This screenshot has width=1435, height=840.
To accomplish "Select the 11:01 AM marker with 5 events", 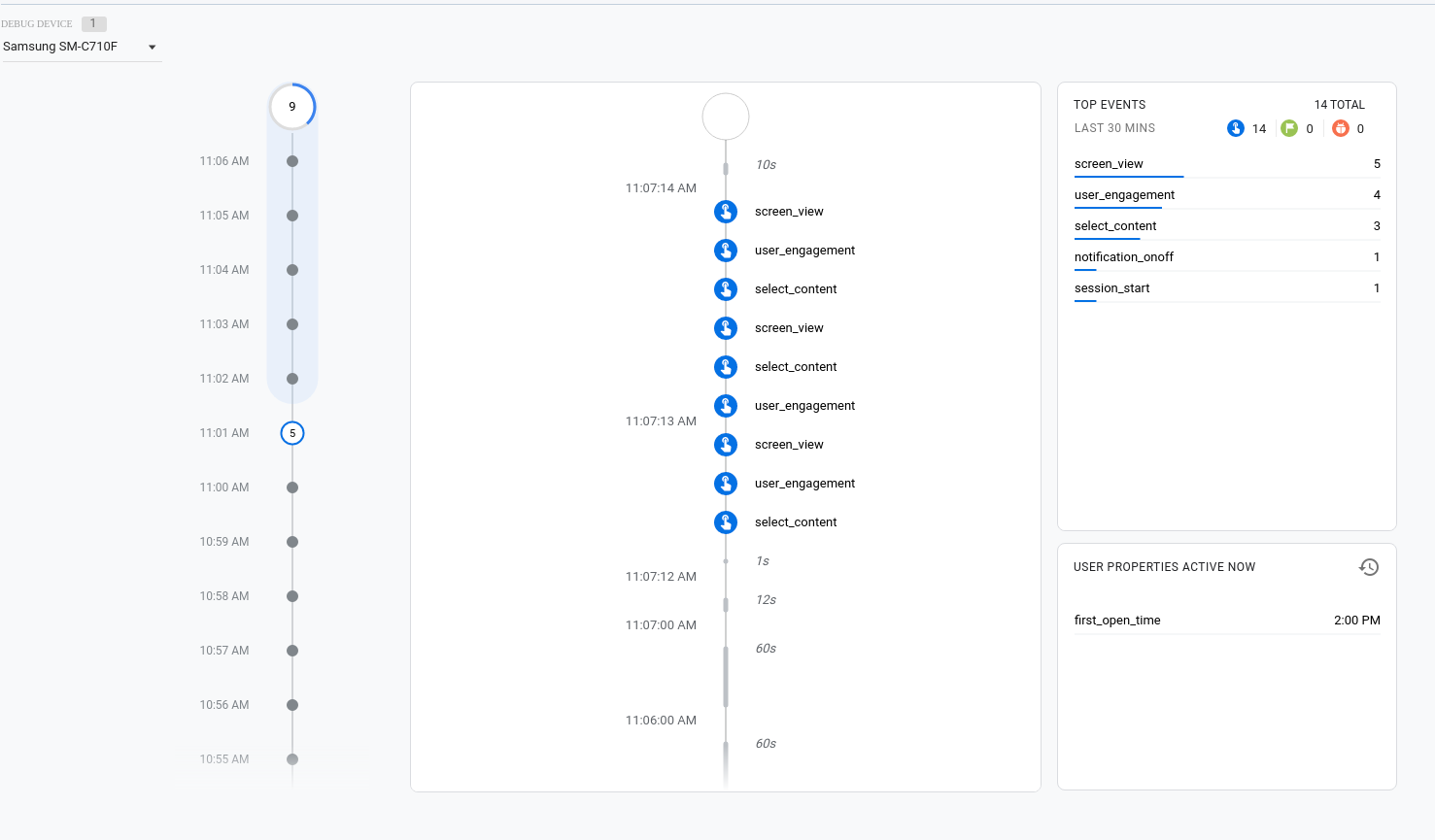I will [292, 433].
